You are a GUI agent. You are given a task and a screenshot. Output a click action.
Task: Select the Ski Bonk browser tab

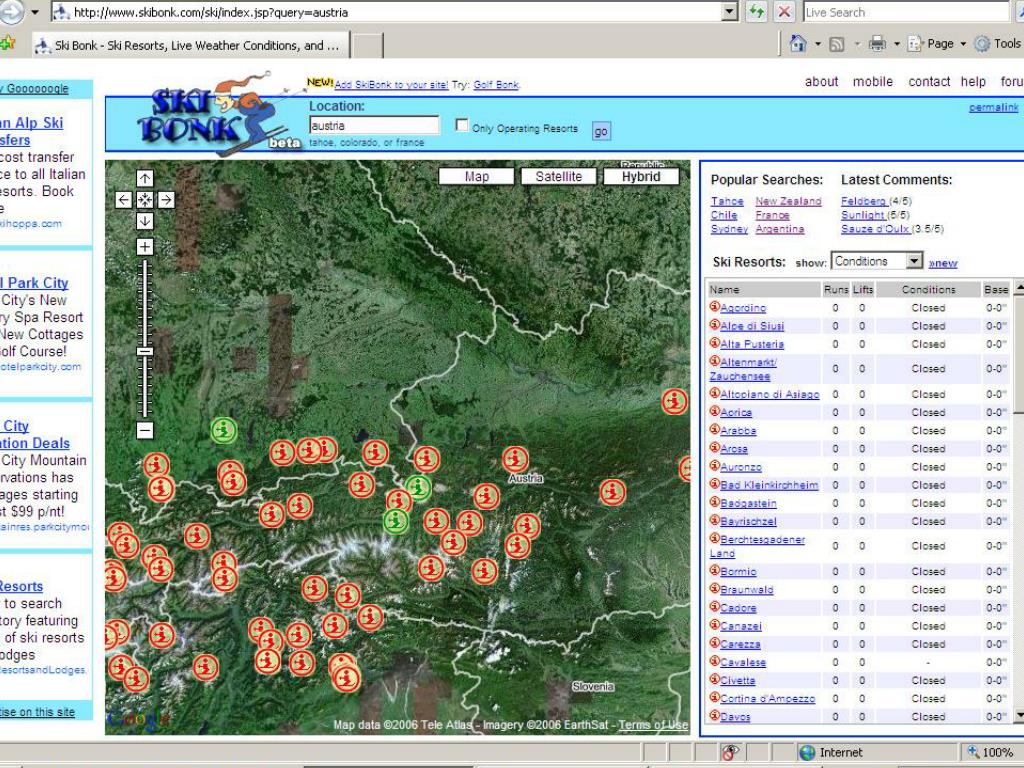(x=191, y=45)
